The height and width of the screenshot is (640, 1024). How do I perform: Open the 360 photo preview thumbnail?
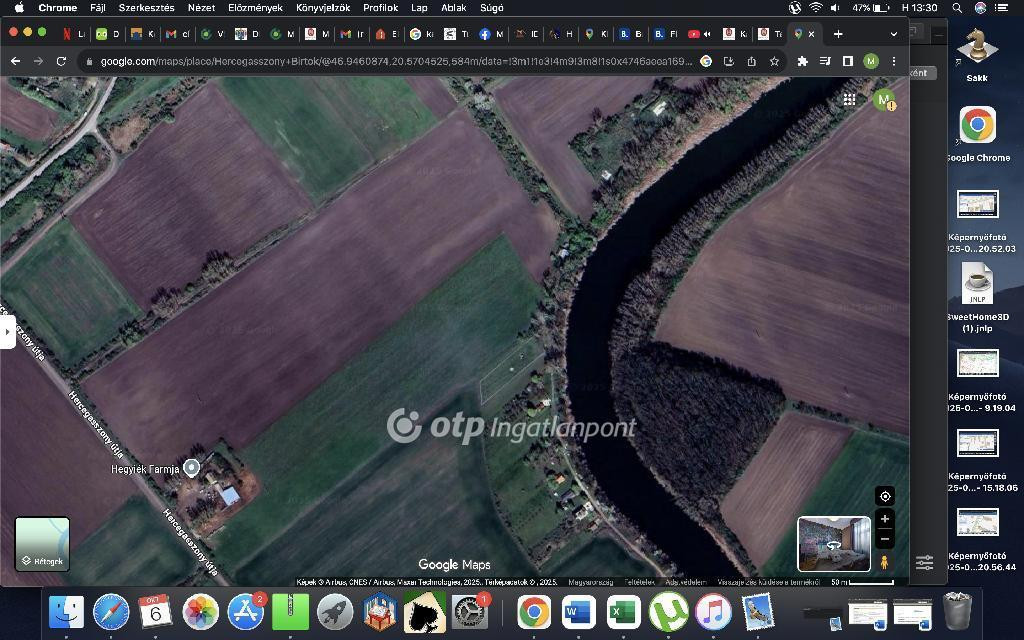[x=833, y=543]
